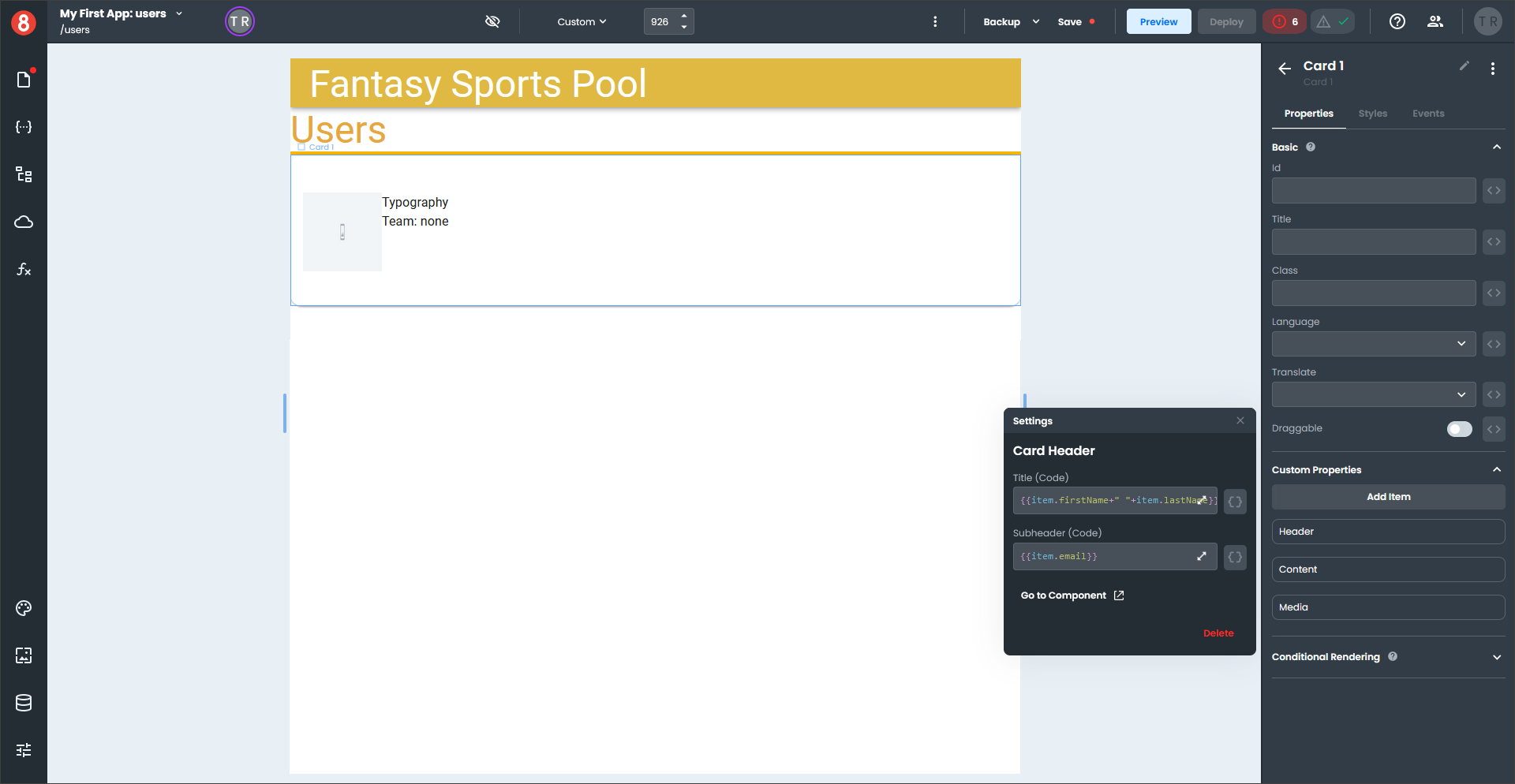Toggle the Draggable switch
1515x784 pixels.
click(1459, 429)
